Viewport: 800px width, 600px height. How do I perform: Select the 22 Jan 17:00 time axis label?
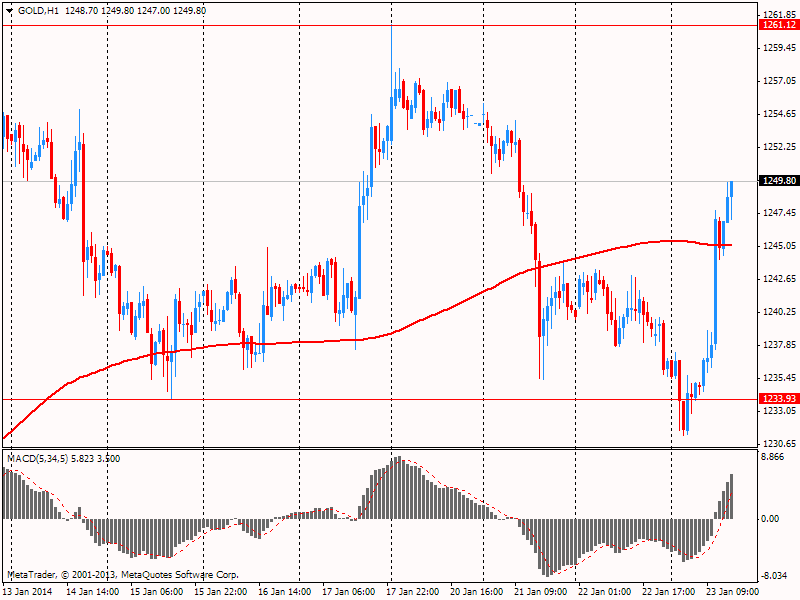point(669,592)
